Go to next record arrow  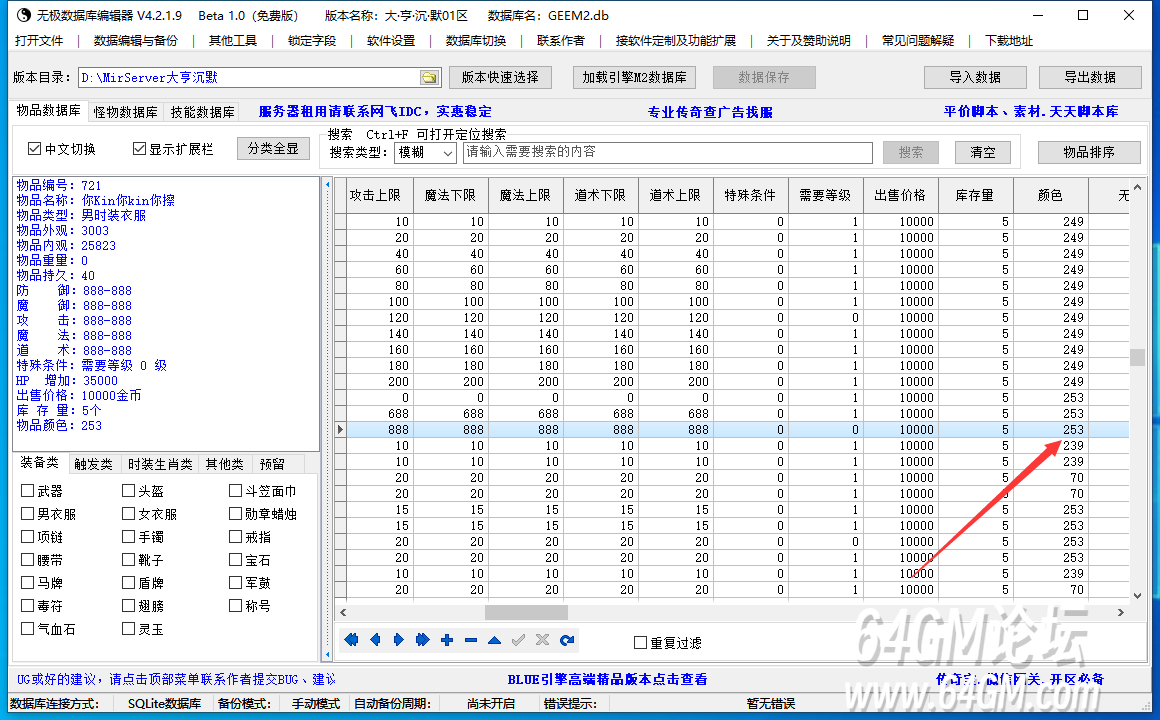pyautogui.click(x=399, y=640)
